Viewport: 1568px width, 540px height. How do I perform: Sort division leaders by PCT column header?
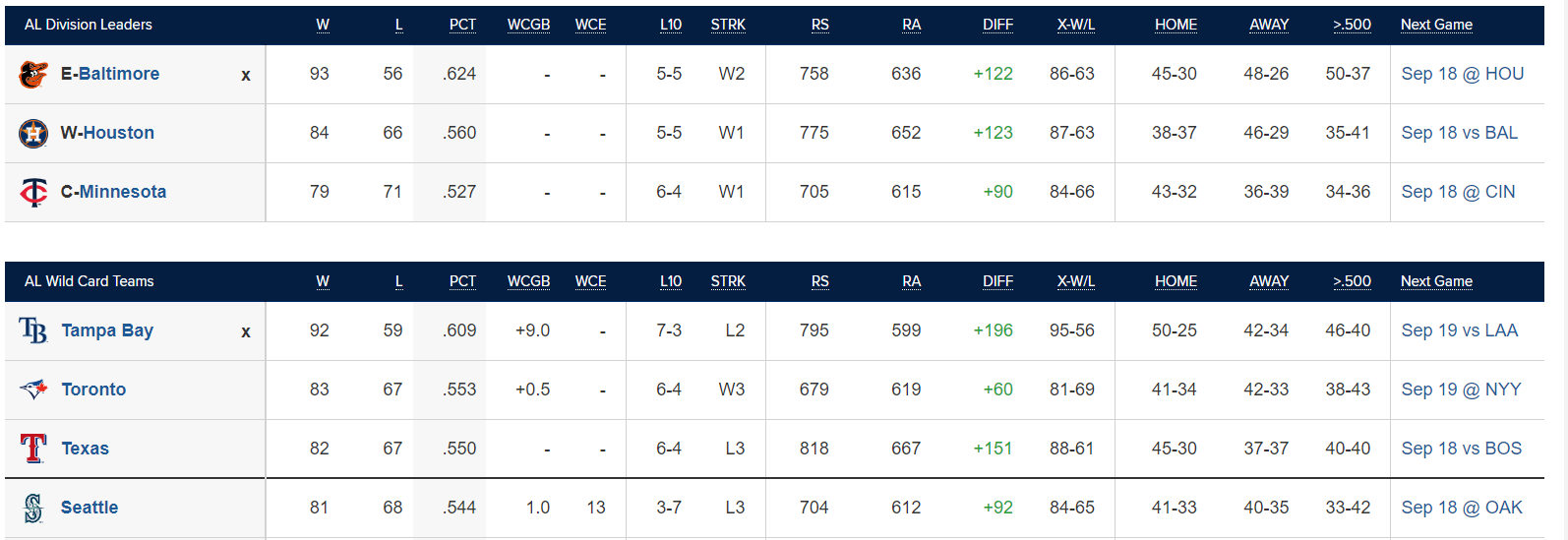(x=462, y=25)
